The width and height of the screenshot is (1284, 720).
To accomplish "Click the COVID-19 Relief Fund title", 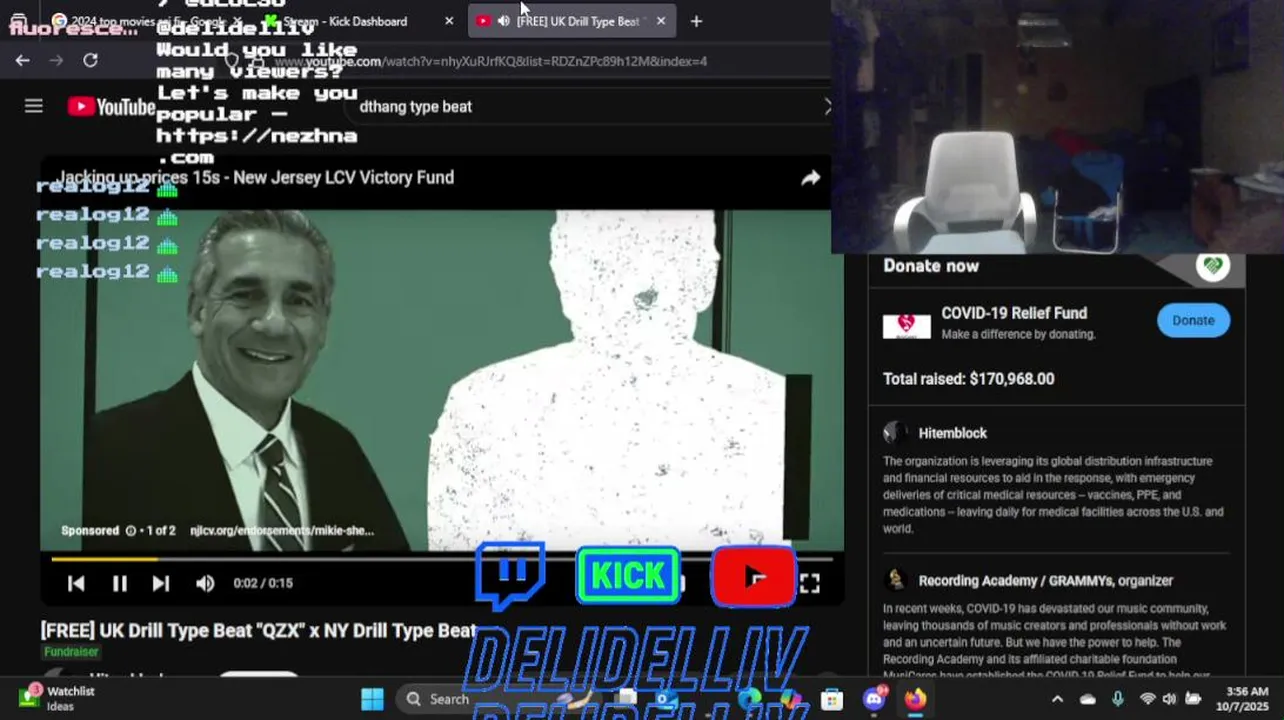I will 1014,313.
